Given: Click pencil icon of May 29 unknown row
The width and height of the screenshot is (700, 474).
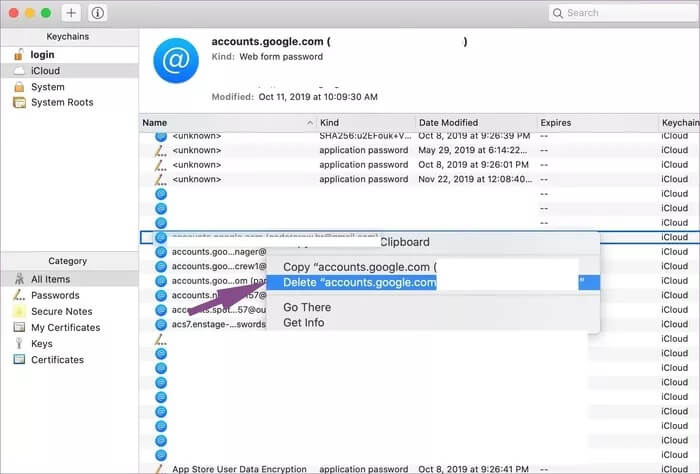Looking at the screenshot, I should click(161, 150).
